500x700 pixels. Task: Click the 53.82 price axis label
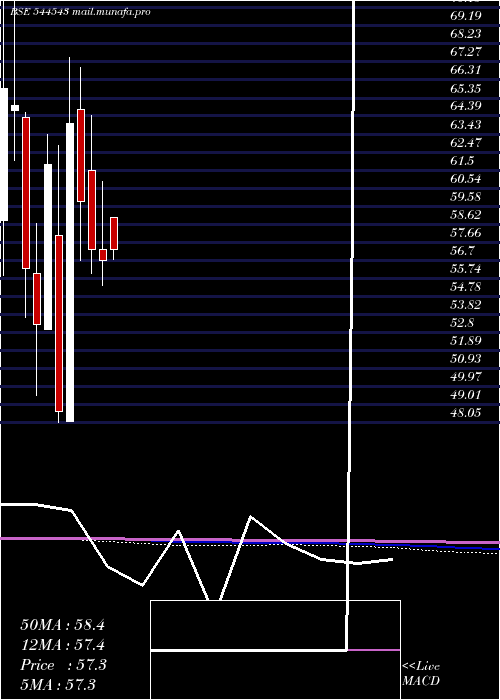point(465,305)
